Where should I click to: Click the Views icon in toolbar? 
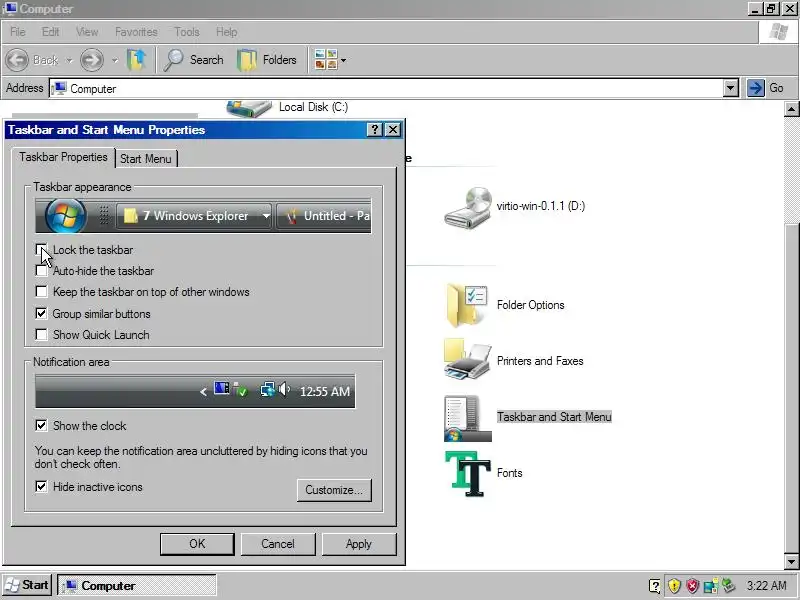coord(326,60)
